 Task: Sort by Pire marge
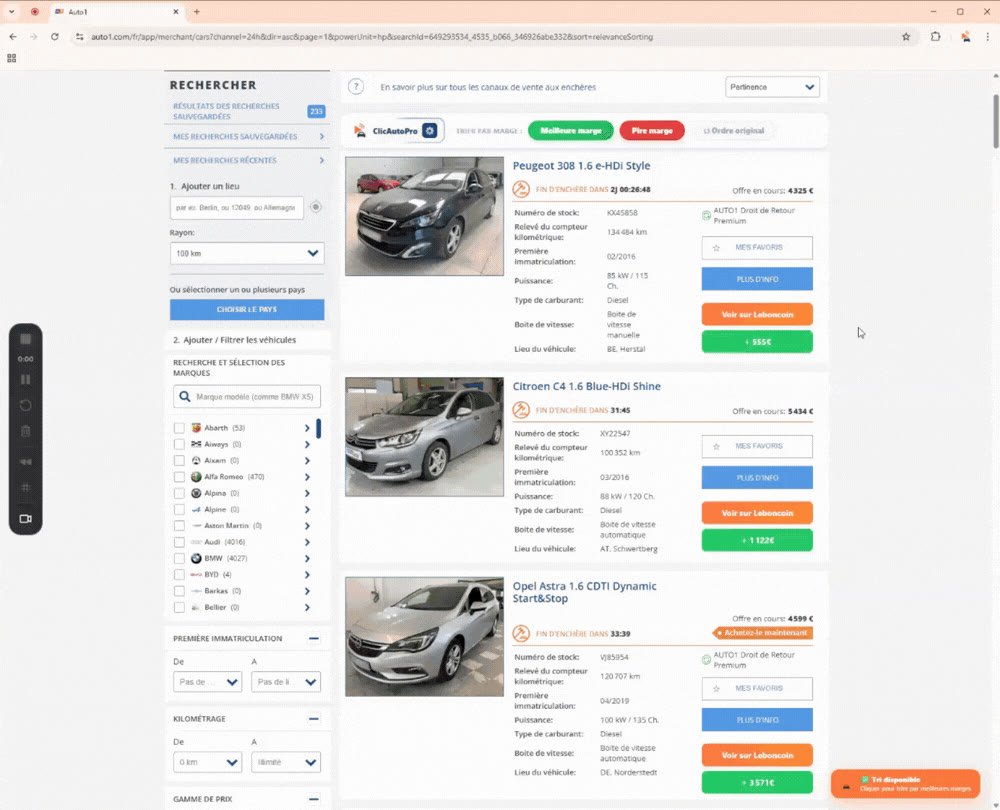(652, 131)
